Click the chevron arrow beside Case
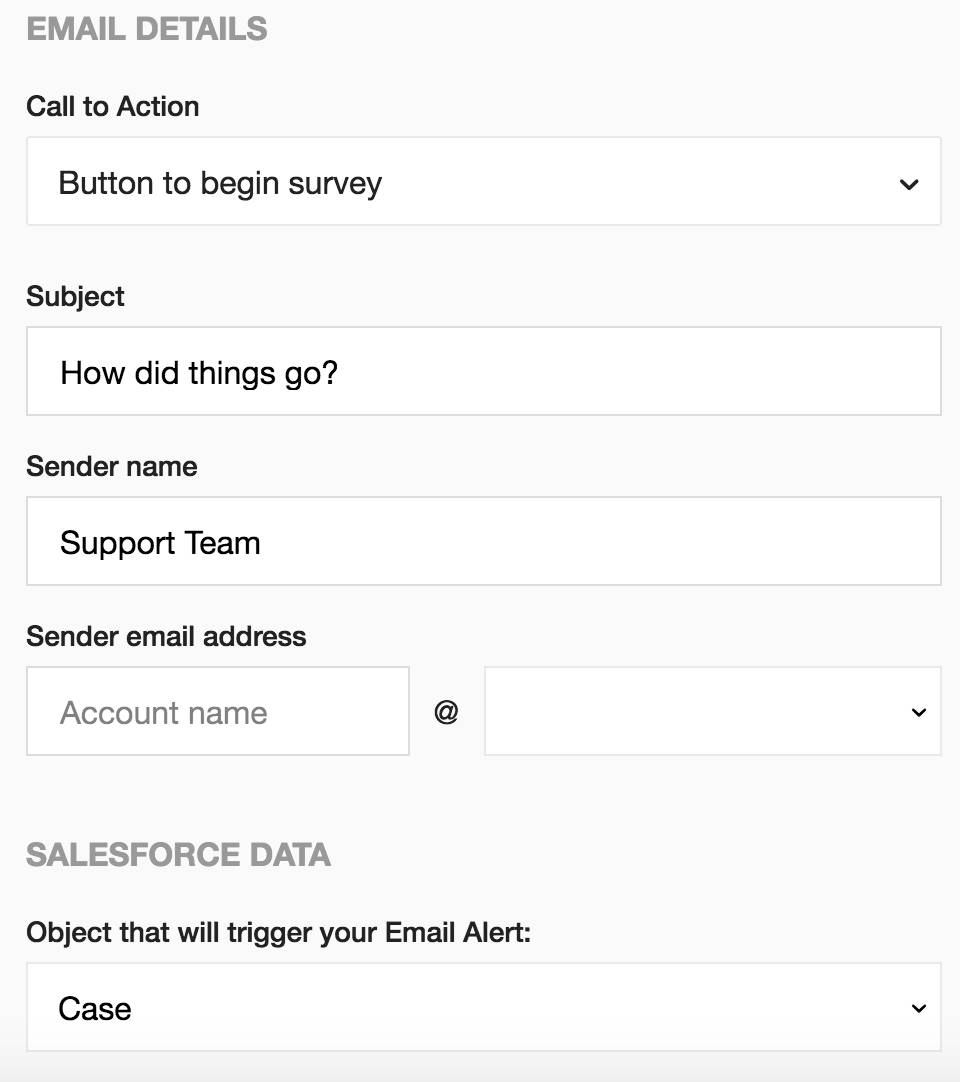 918,1008
